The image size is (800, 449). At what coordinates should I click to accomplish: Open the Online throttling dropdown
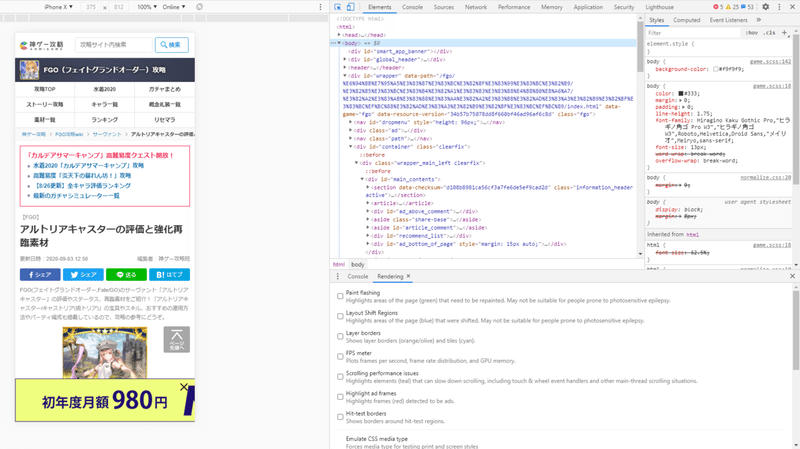tap(174, 7)
